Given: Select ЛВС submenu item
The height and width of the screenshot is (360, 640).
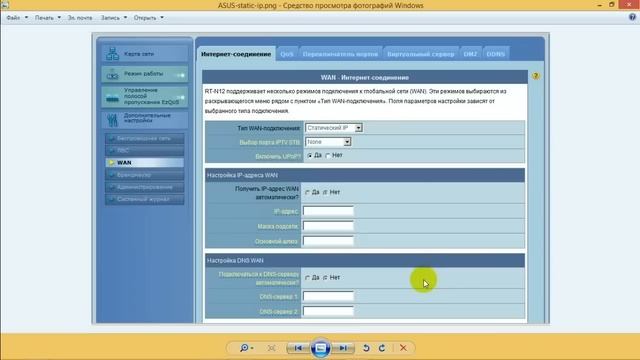Looking at the screenshot, I should click(144, 151).
